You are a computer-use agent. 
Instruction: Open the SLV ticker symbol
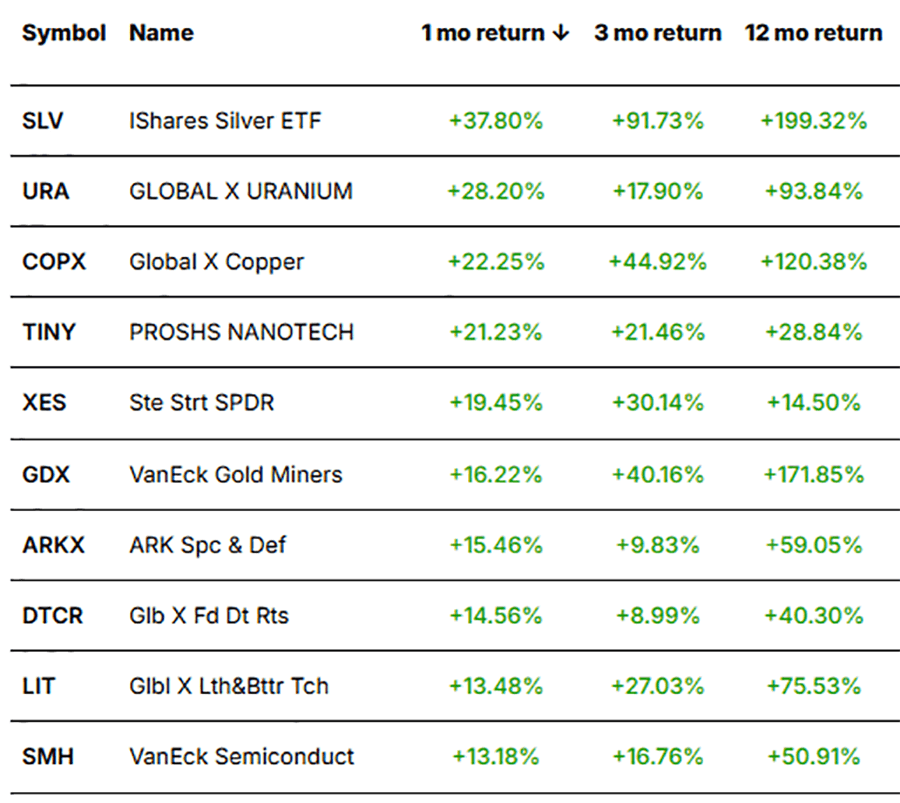point(43,121)
